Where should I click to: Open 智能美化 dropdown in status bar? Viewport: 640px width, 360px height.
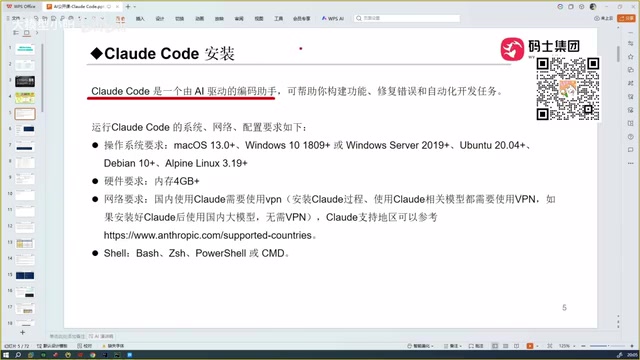click(421, 346)
